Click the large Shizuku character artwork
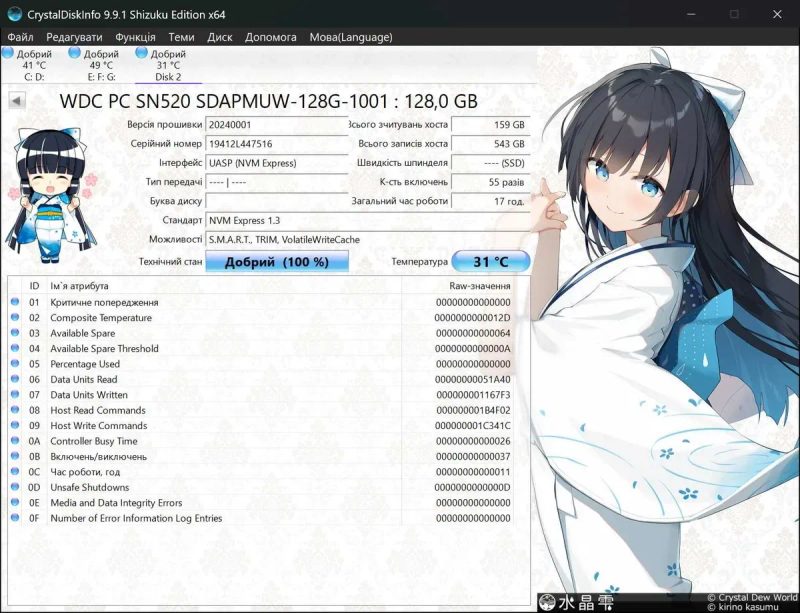This screenshot has width=800, height=613. point(666,322)
